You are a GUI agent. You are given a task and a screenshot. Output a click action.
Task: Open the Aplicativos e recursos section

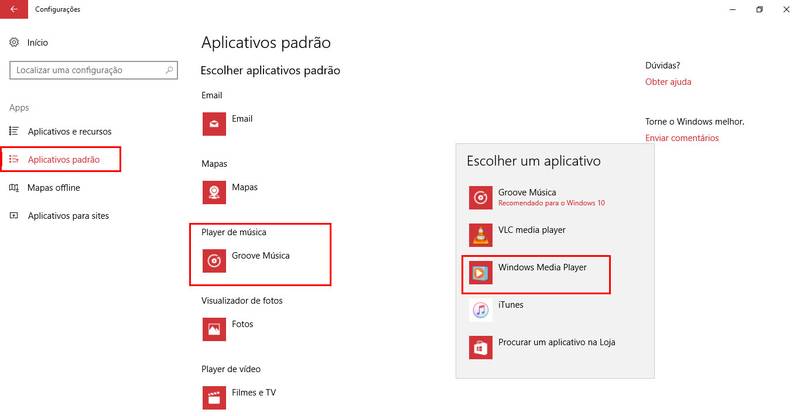tap(69, 131)
